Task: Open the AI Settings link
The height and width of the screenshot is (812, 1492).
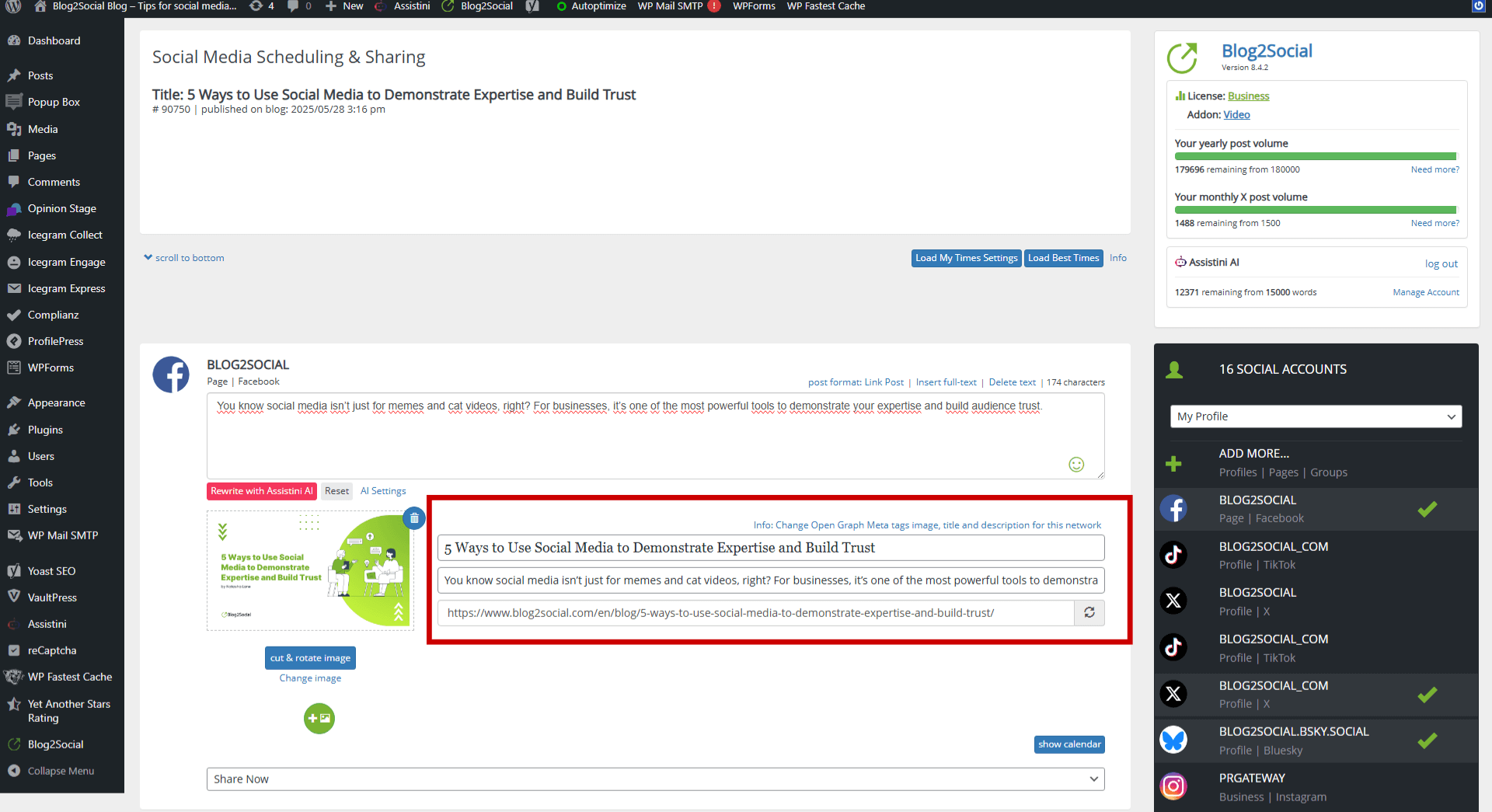Action: tap(383, 491)
